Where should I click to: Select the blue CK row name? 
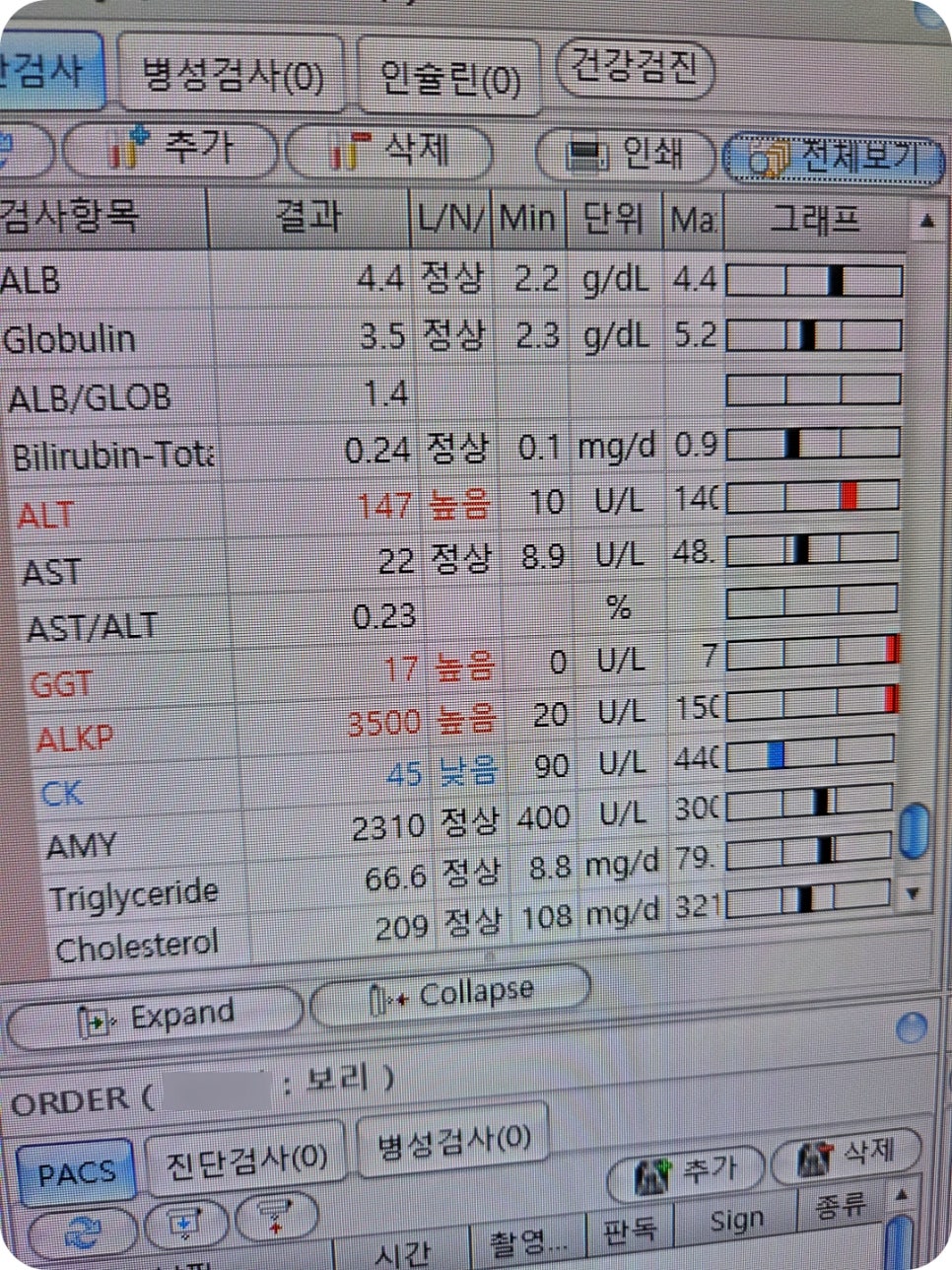tap(61, 793)
